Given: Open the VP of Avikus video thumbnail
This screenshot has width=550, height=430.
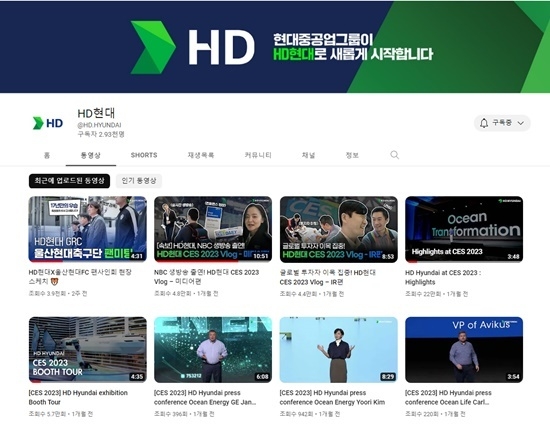Looking at the screenshot, I should coord(464,350).
